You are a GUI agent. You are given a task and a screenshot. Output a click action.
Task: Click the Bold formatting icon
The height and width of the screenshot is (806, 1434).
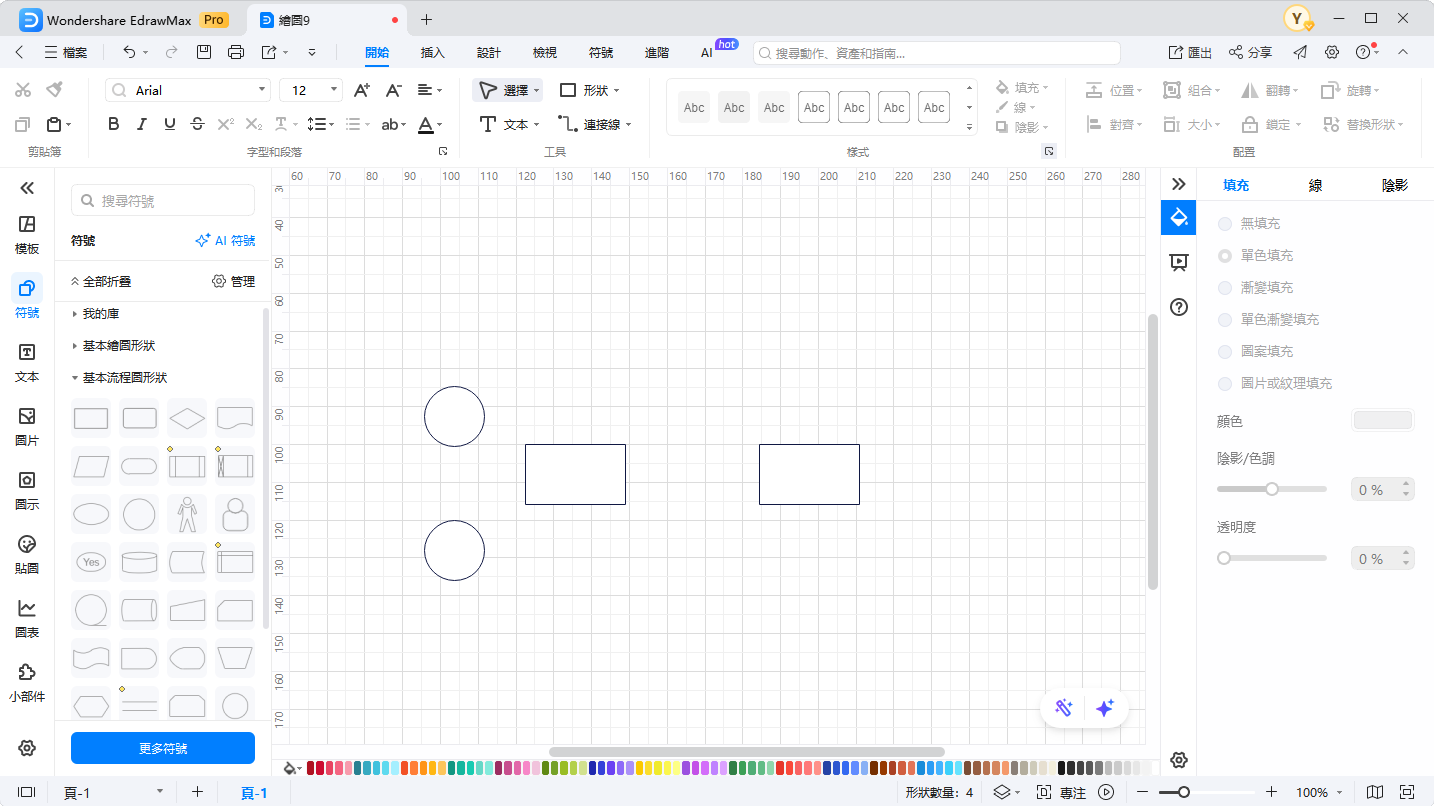pos(113,124)
